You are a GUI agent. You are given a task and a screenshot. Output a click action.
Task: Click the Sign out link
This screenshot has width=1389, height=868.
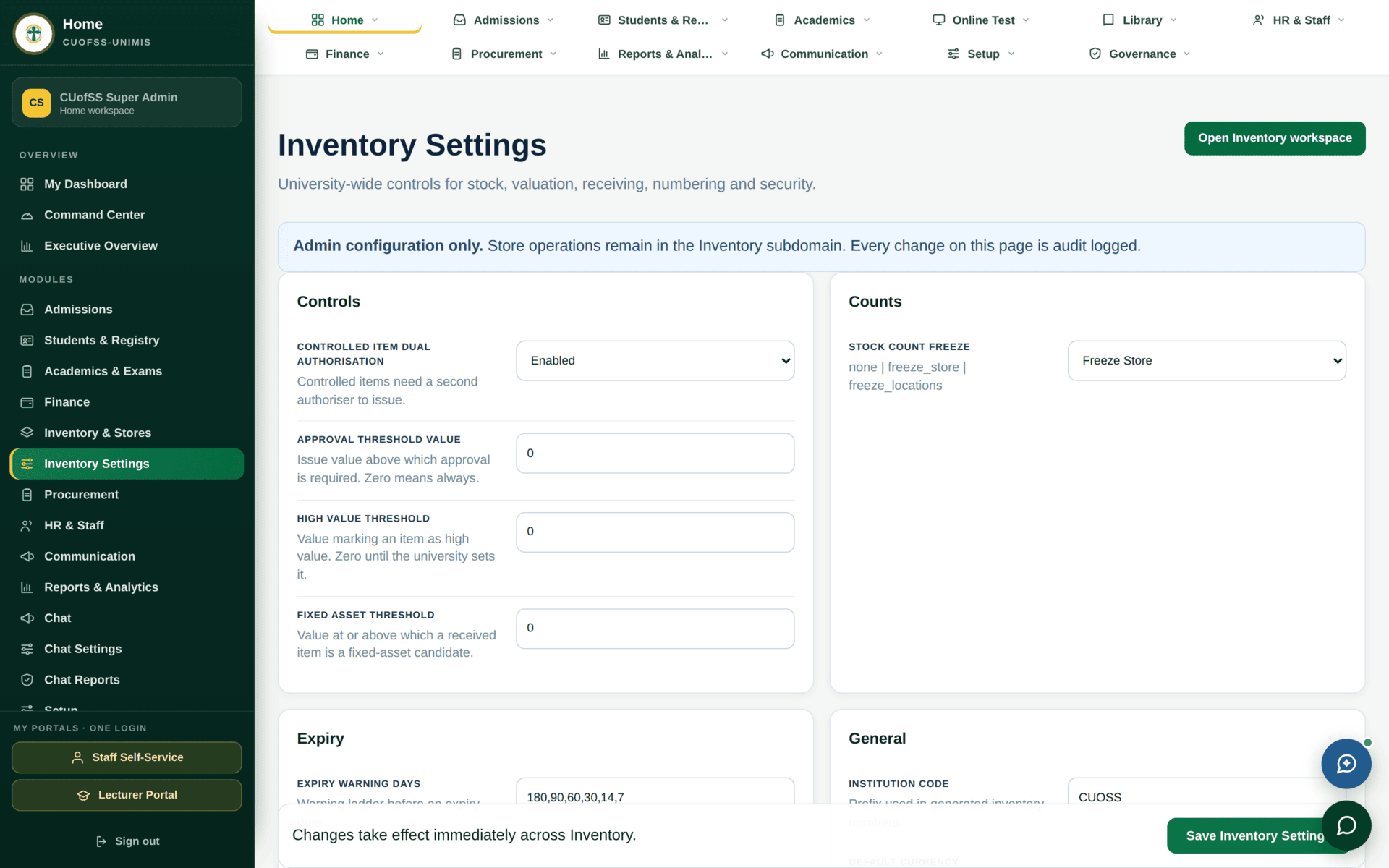[127, 841]
